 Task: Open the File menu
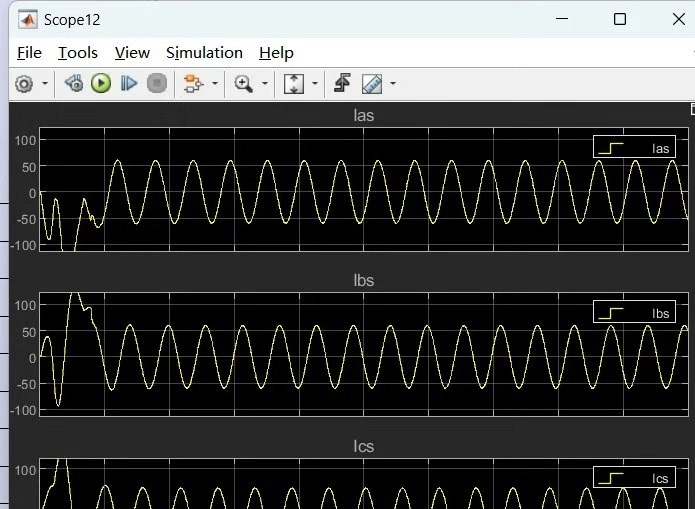29,53
